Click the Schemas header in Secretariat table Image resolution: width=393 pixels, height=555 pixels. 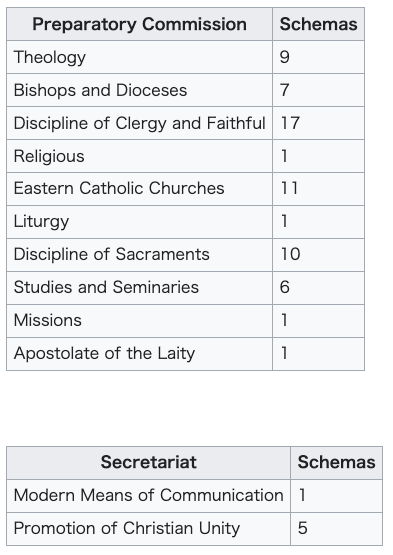(336, 462)
